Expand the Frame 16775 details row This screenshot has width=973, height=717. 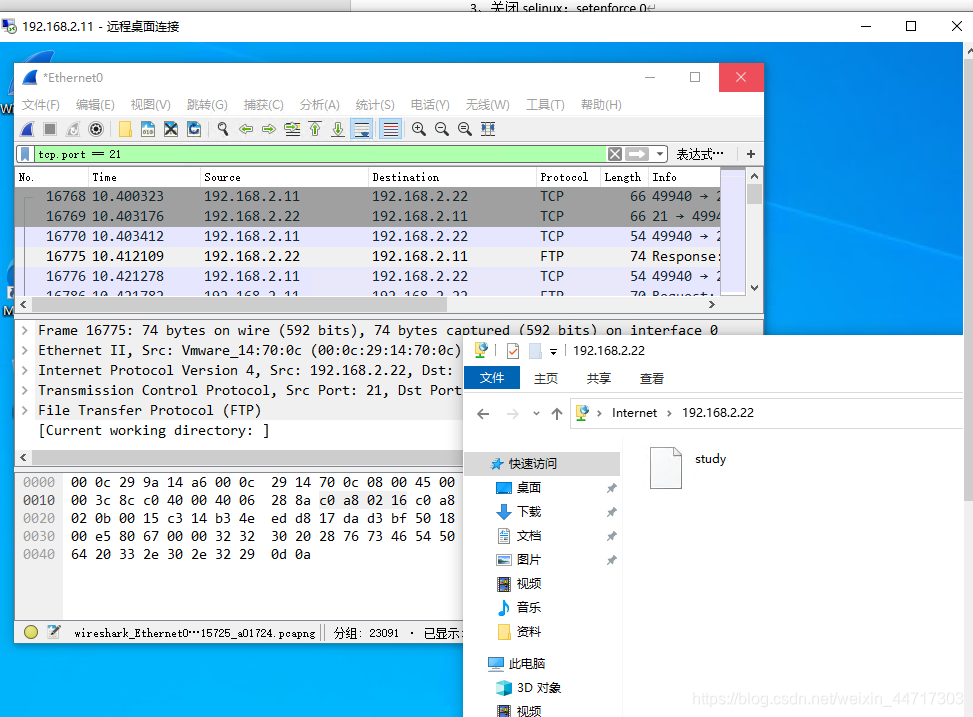[x=25, y=330]
